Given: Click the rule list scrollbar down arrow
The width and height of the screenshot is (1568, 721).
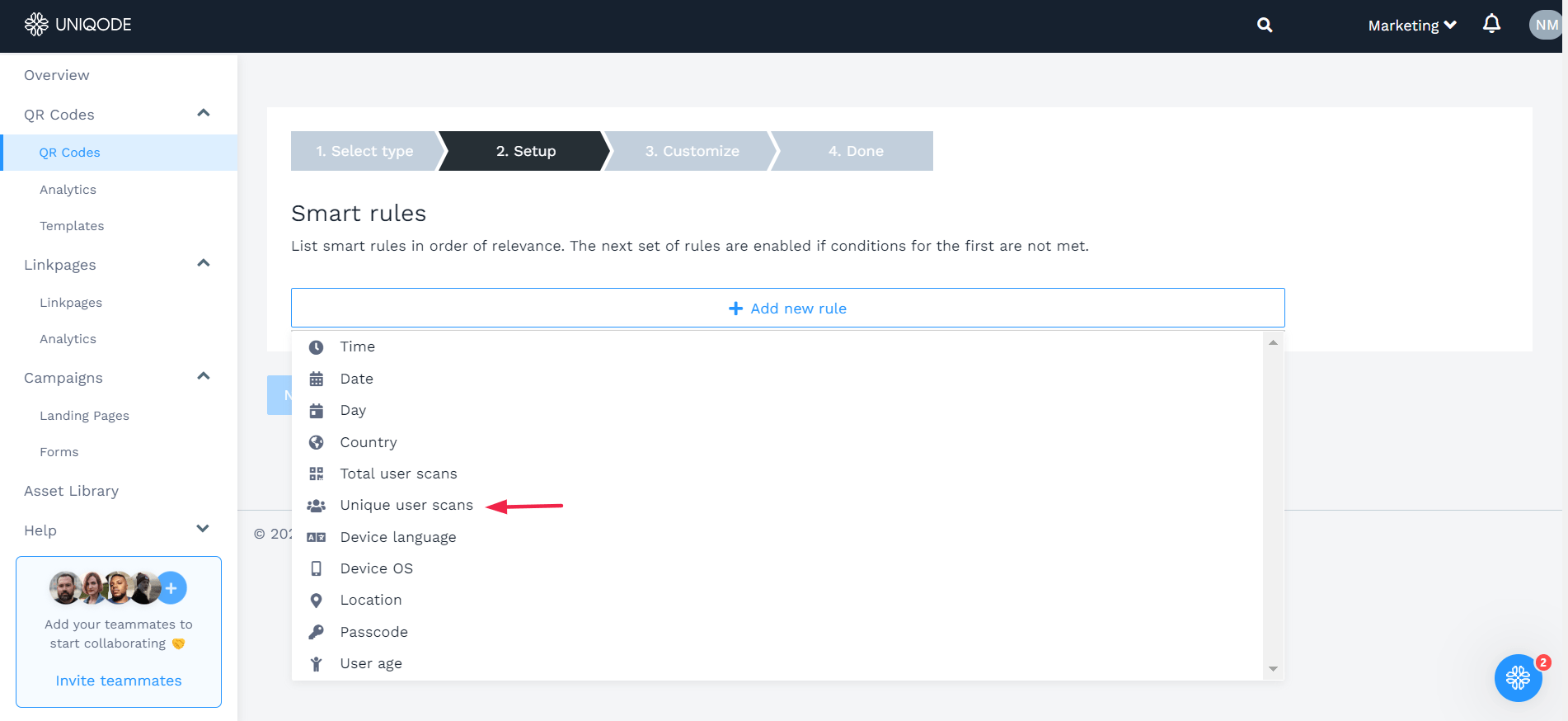Looking at the screenshot, I should pos(1273,669).
